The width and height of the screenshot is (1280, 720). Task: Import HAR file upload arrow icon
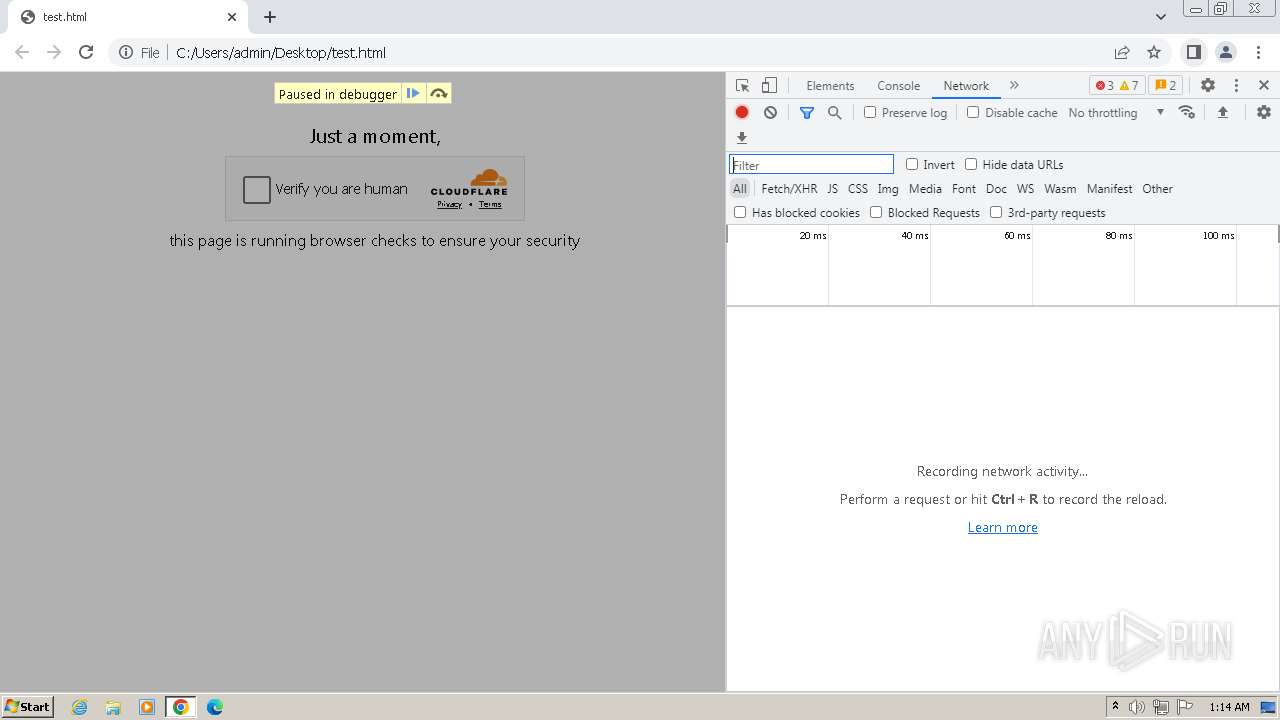point(1222,113)
